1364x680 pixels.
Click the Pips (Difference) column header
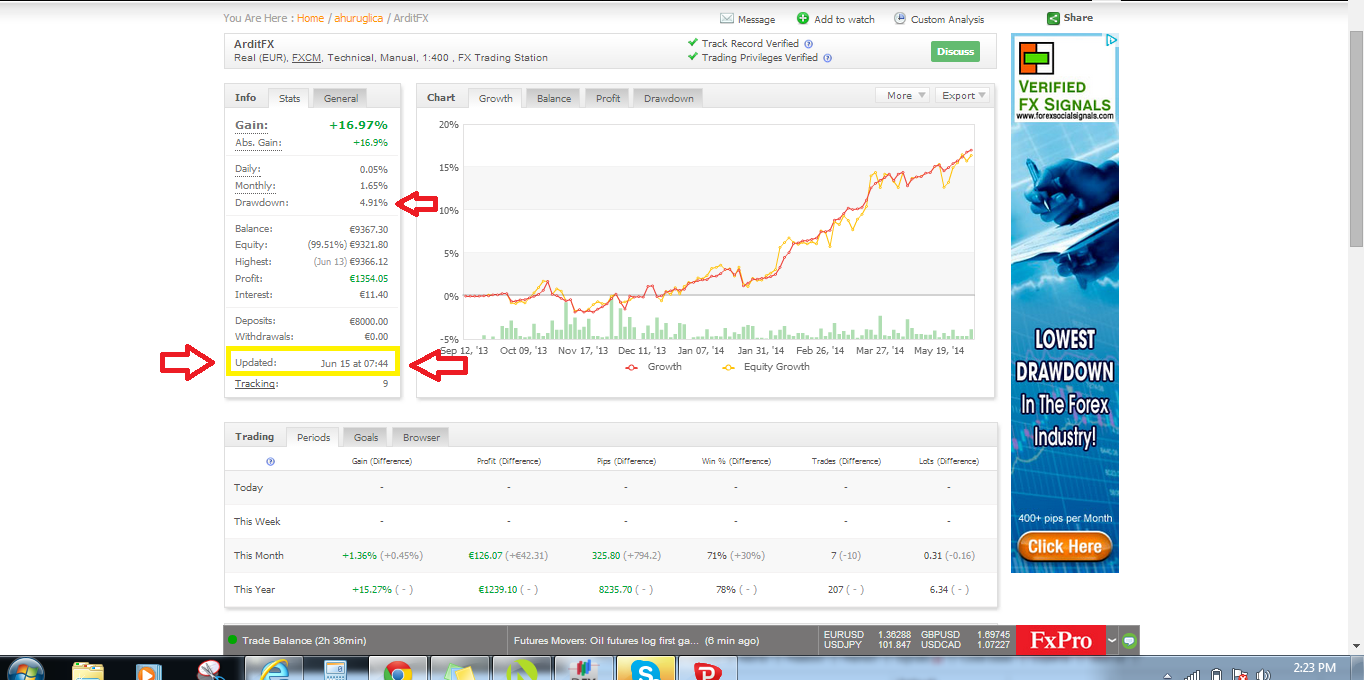(625, 461)
